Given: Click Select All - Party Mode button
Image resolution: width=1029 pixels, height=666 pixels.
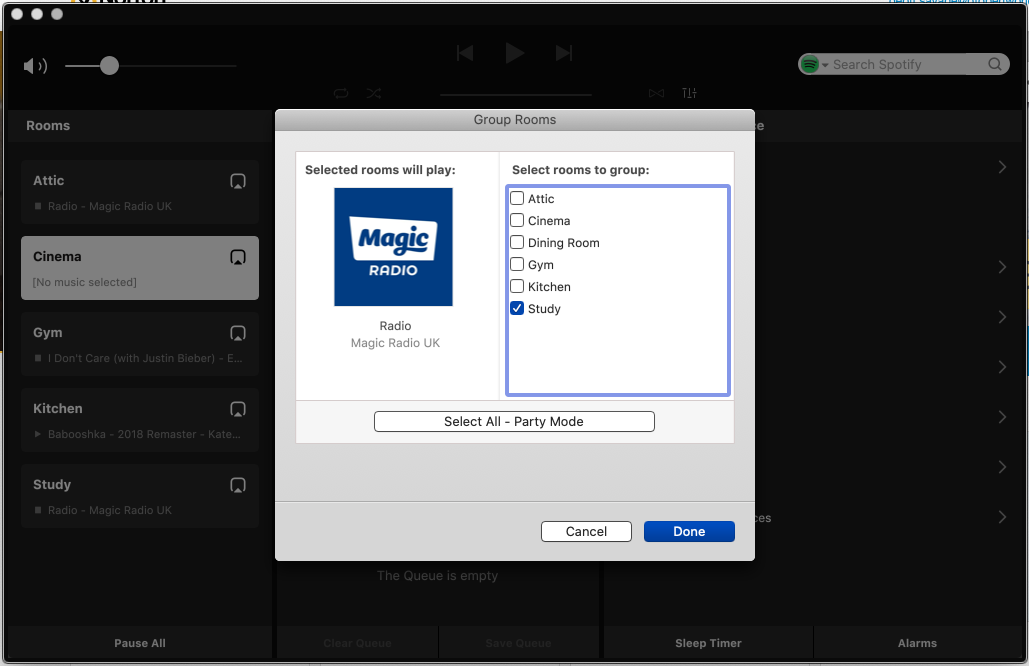Looking at the screenshot, I should pos(514,421).
